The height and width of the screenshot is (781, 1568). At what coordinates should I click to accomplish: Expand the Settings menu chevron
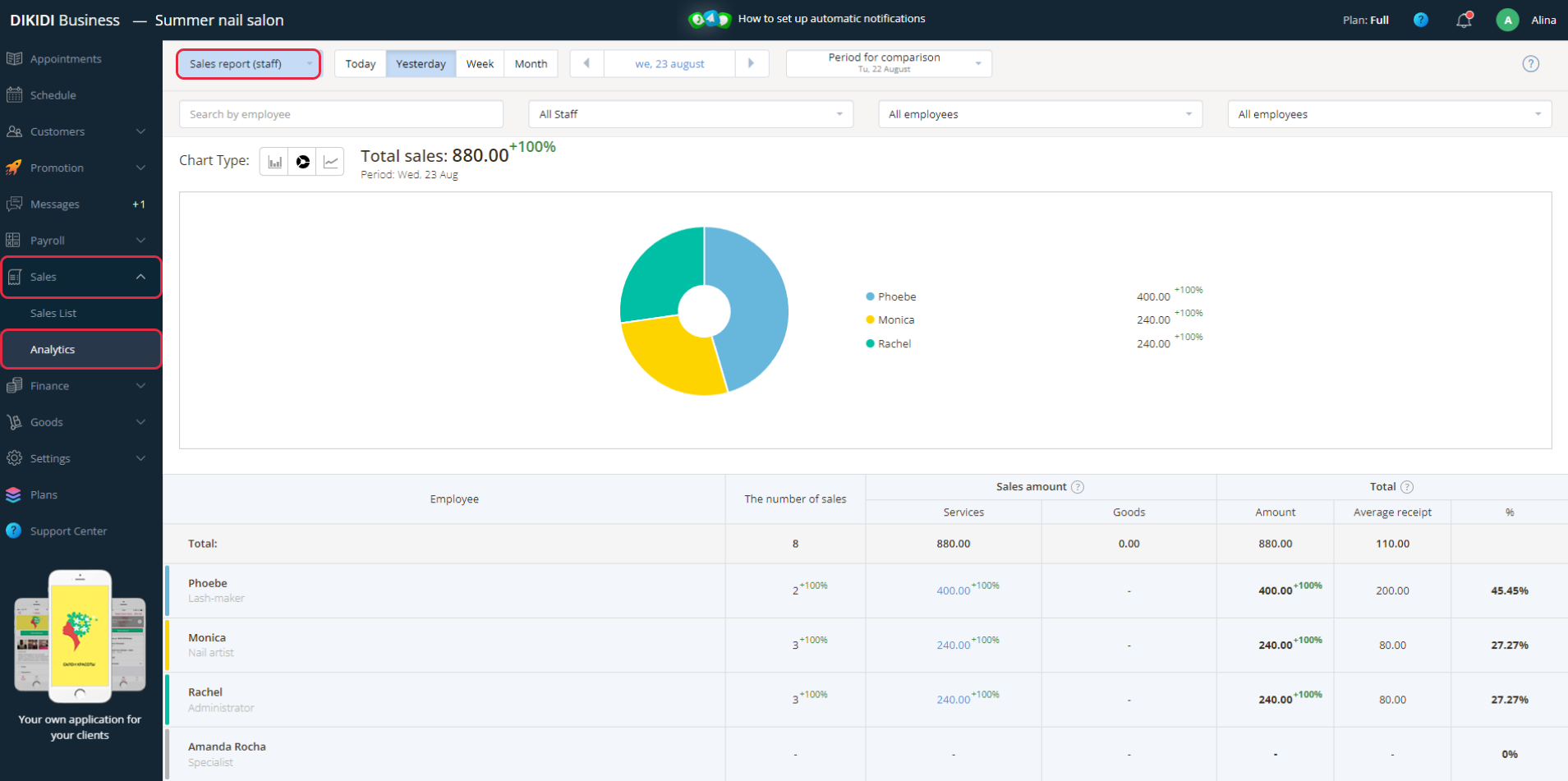(x=140, y=458)
